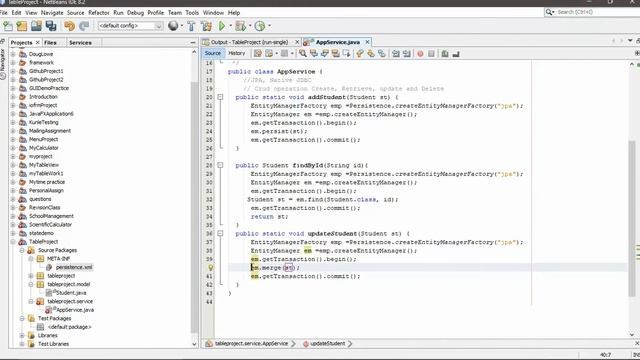Click the lightbulb hint icon on line 40
This screenshot has height=360, width=640.
tap(210, 268)
